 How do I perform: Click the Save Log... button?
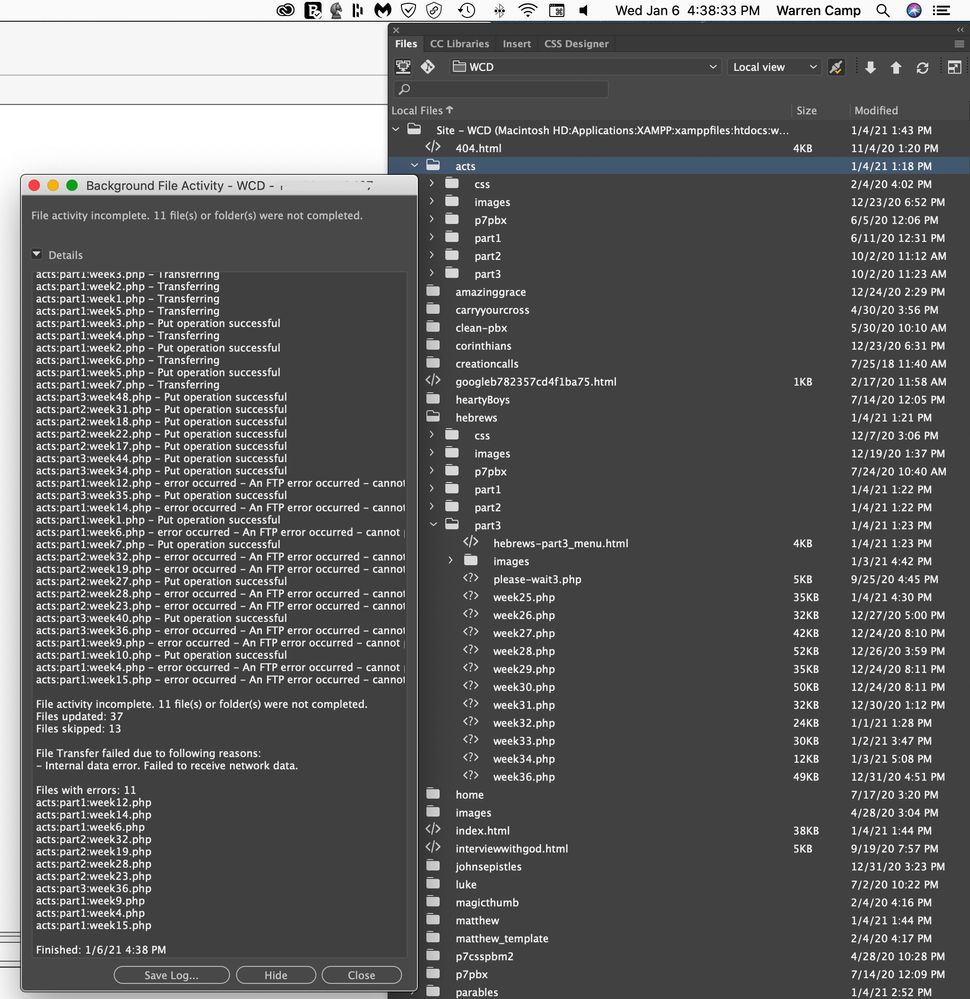(171, 975)
